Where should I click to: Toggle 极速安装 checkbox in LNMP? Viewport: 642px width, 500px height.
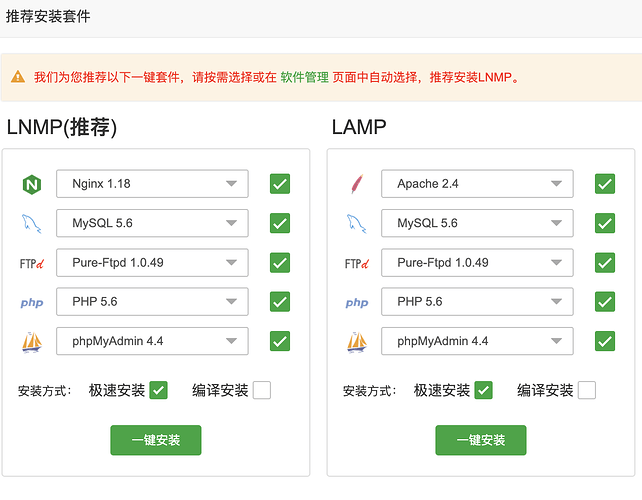158,390
